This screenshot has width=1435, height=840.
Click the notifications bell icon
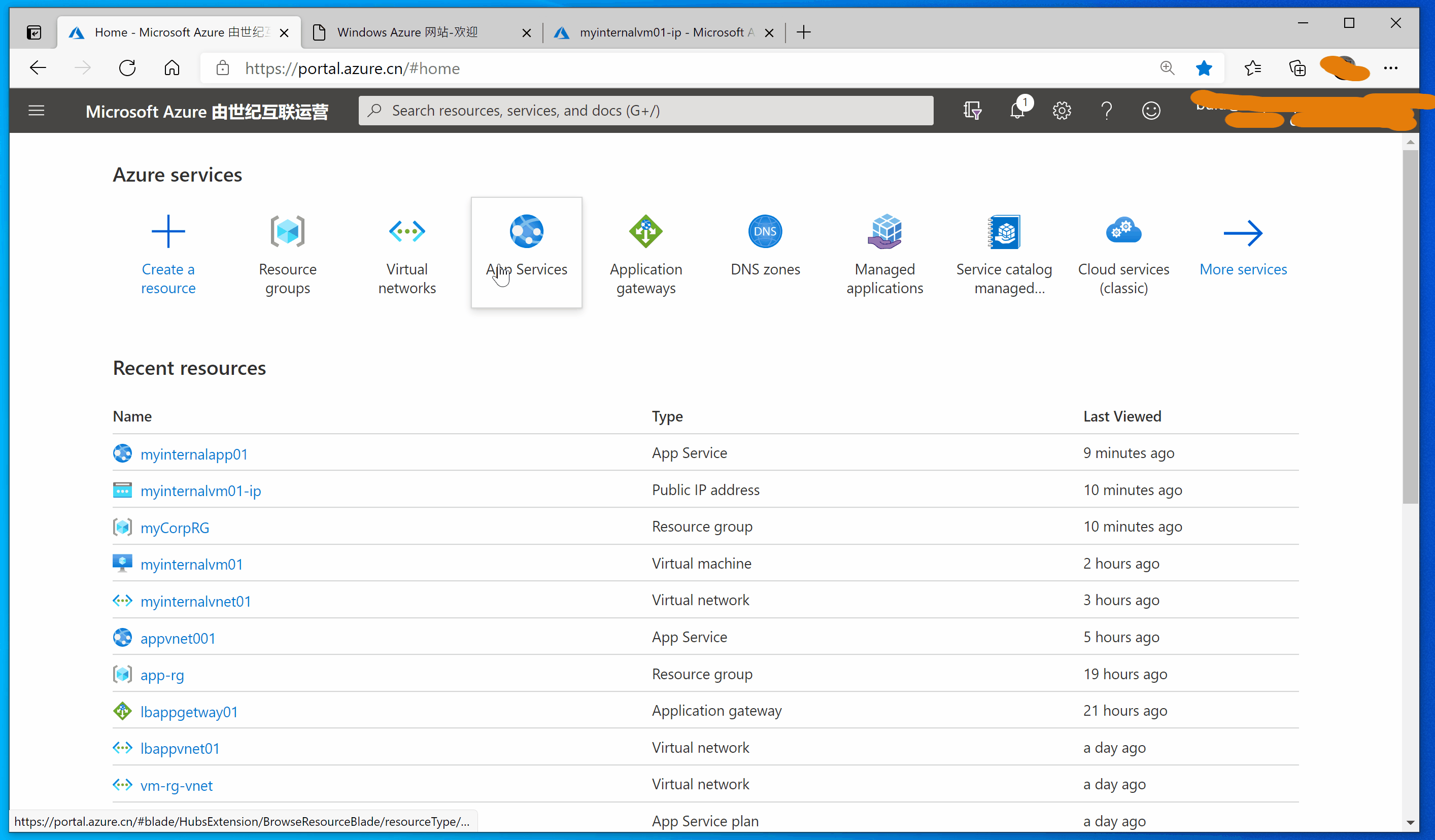click(x=1017, y=111)
